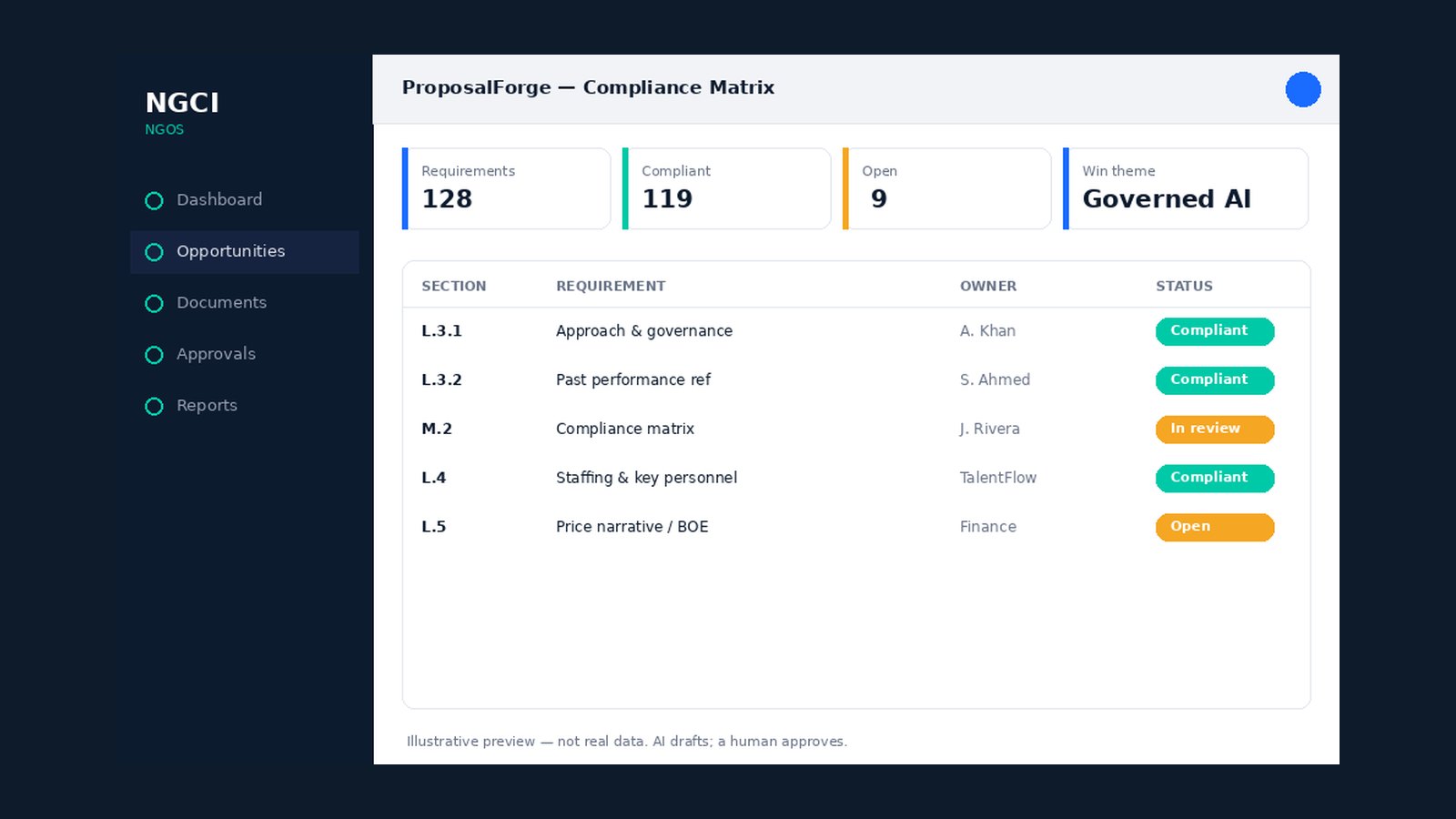Go to the Dashboard menu label
The image size is (1456, 819).
(219, 199)
